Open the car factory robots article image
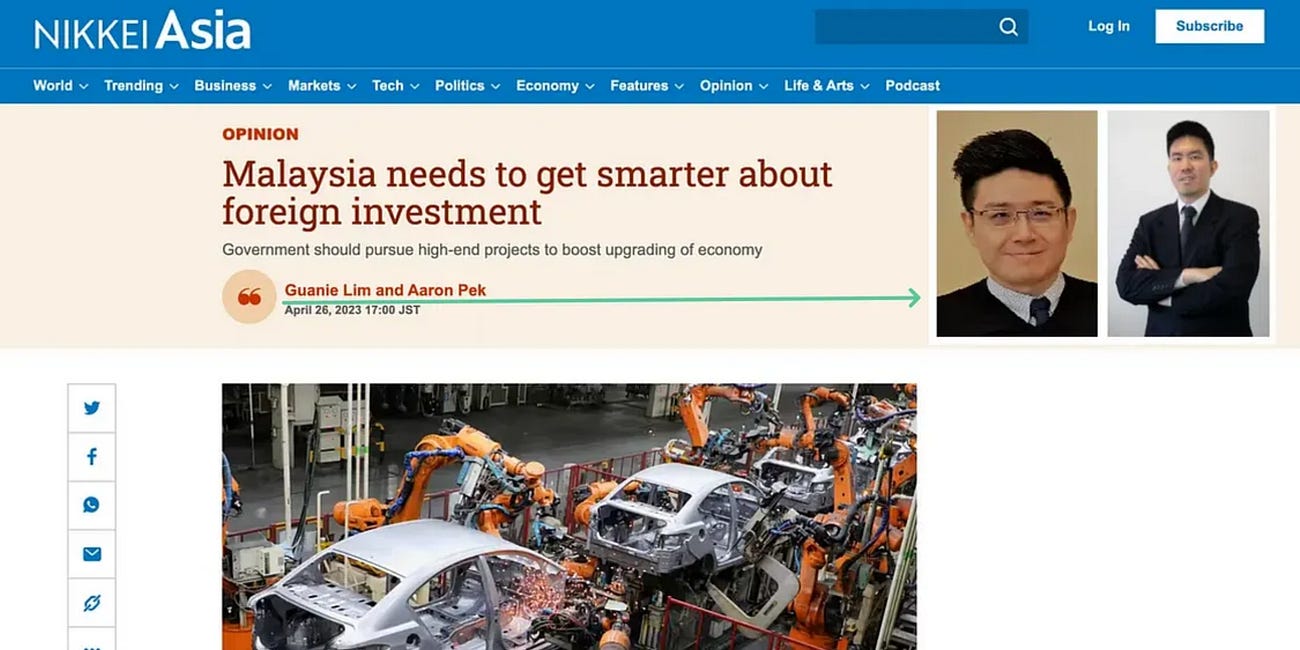The height and width of the screenshot is (650, 1300). pos(569,517)
